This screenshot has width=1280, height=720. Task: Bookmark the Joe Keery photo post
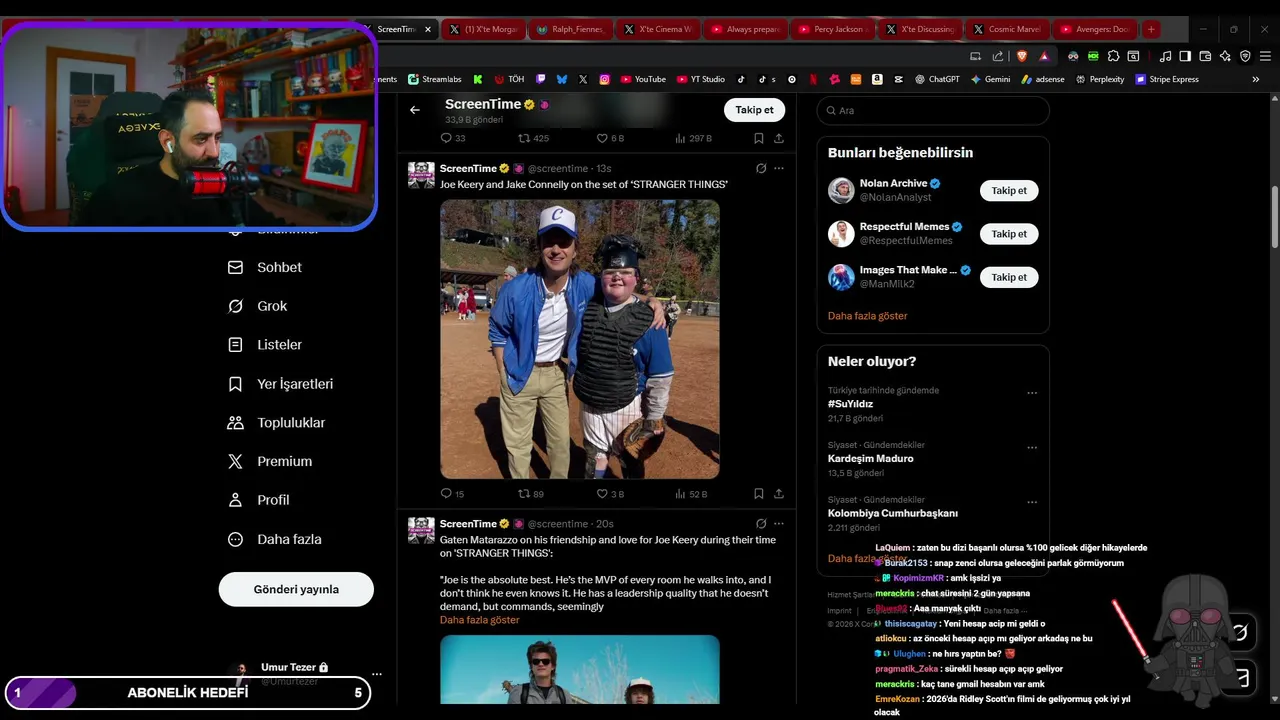[759, 494]
